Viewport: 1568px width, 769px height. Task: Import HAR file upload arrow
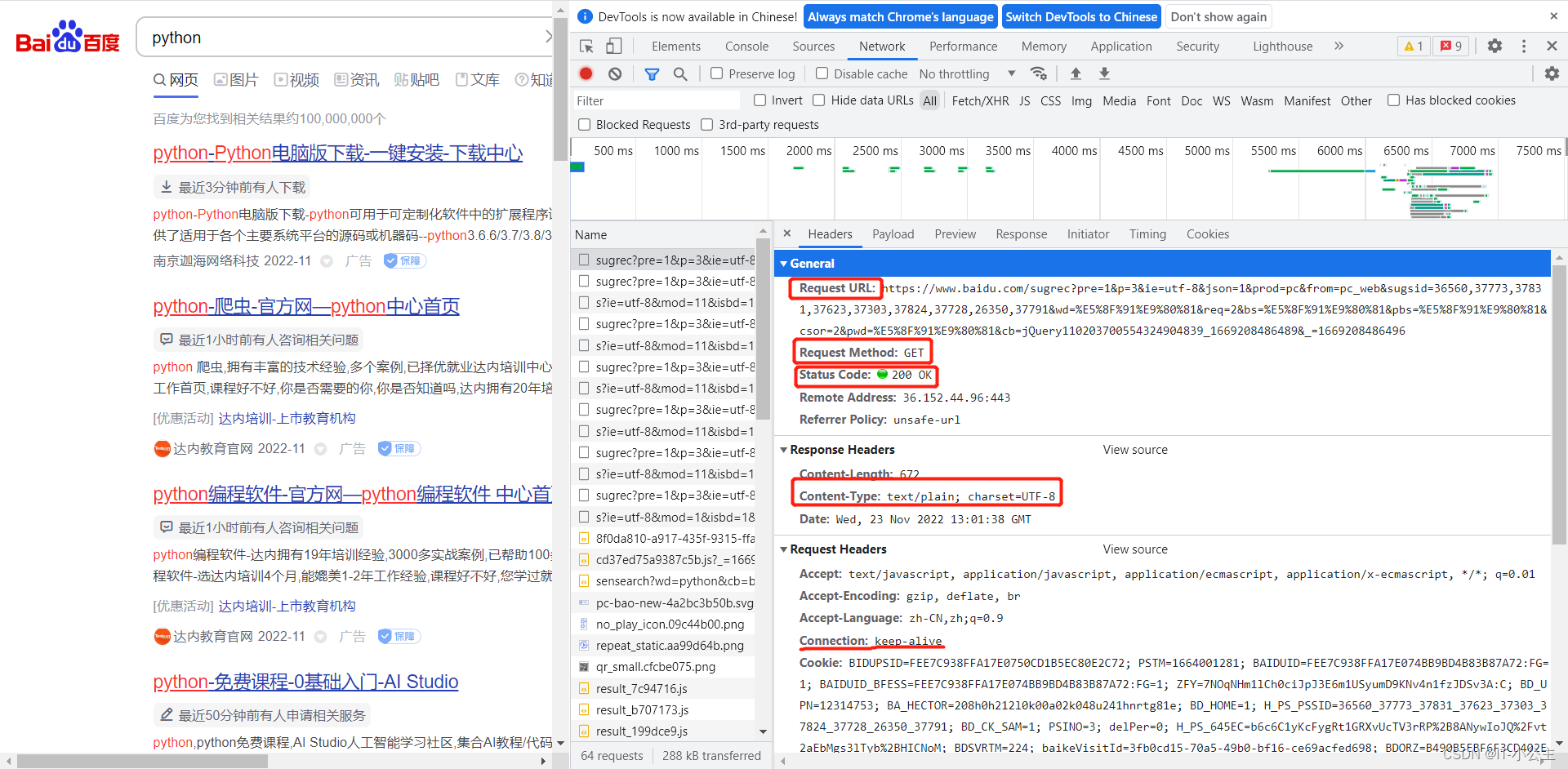coord(1076,73)
